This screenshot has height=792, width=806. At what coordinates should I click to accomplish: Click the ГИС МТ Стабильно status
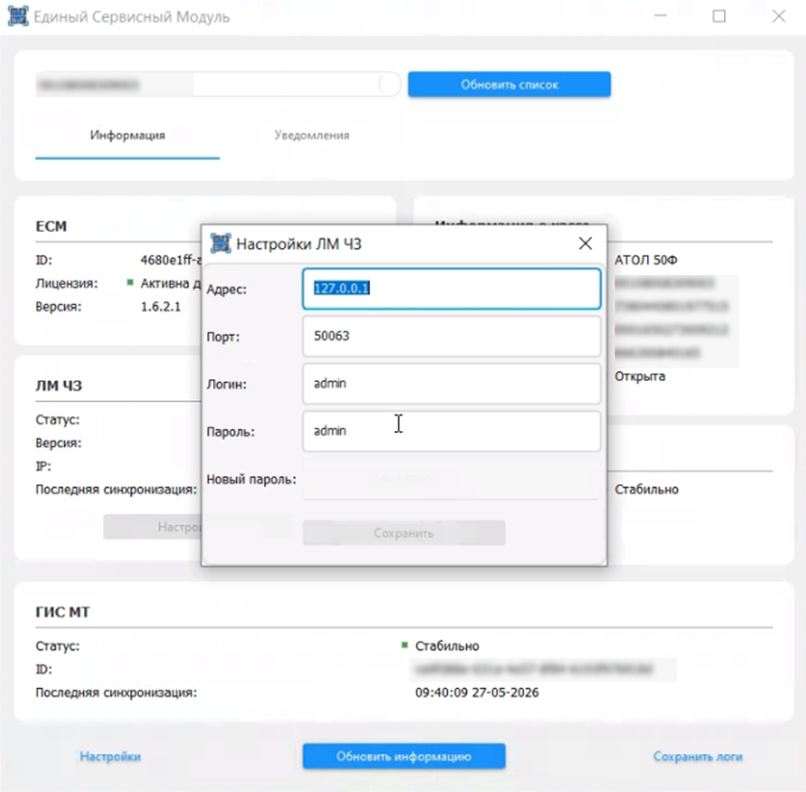(447, 646)
